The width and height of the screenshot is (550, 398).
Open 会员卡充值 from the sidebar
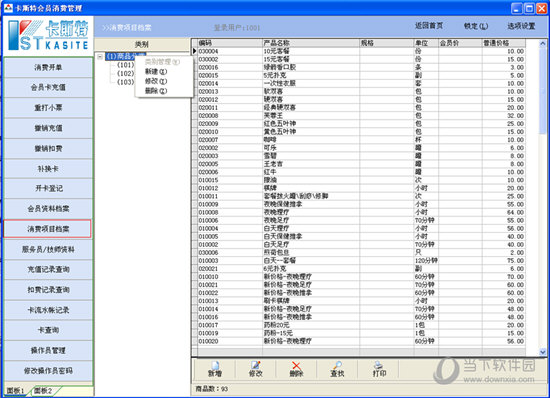(x=48, y=87)
